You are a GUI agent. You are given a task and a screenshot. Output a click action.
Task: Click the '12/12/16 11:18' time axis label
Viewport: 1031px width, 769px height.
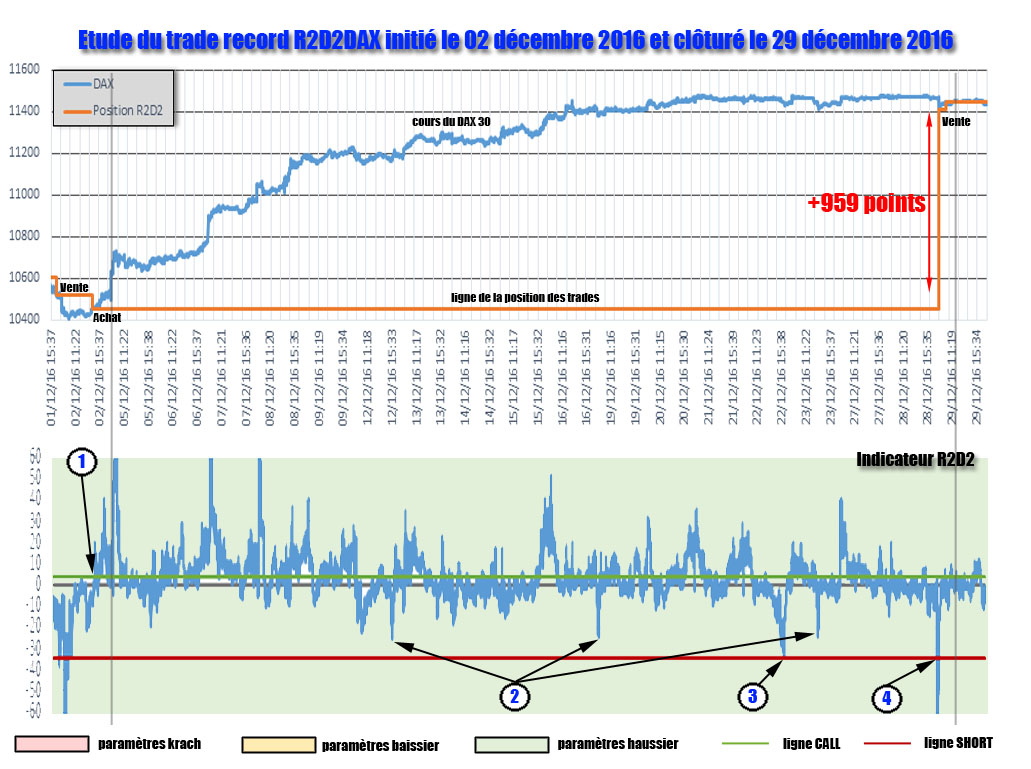coord(368,378)
